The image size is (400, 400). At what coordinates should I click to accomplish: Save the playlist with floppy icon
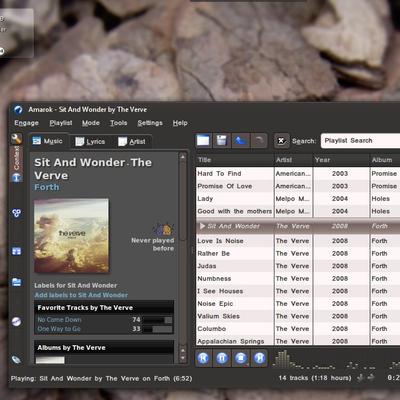coord(222,141)
